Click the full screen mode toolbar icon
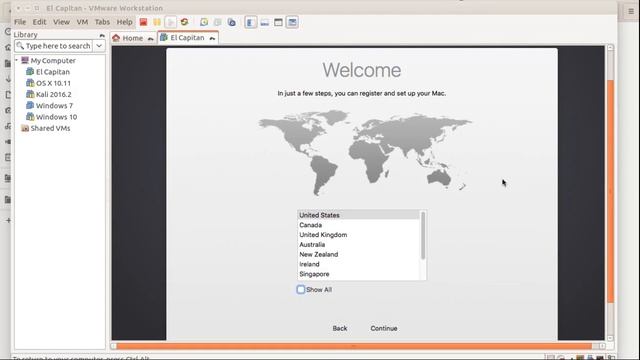 [x=278, y=22]
